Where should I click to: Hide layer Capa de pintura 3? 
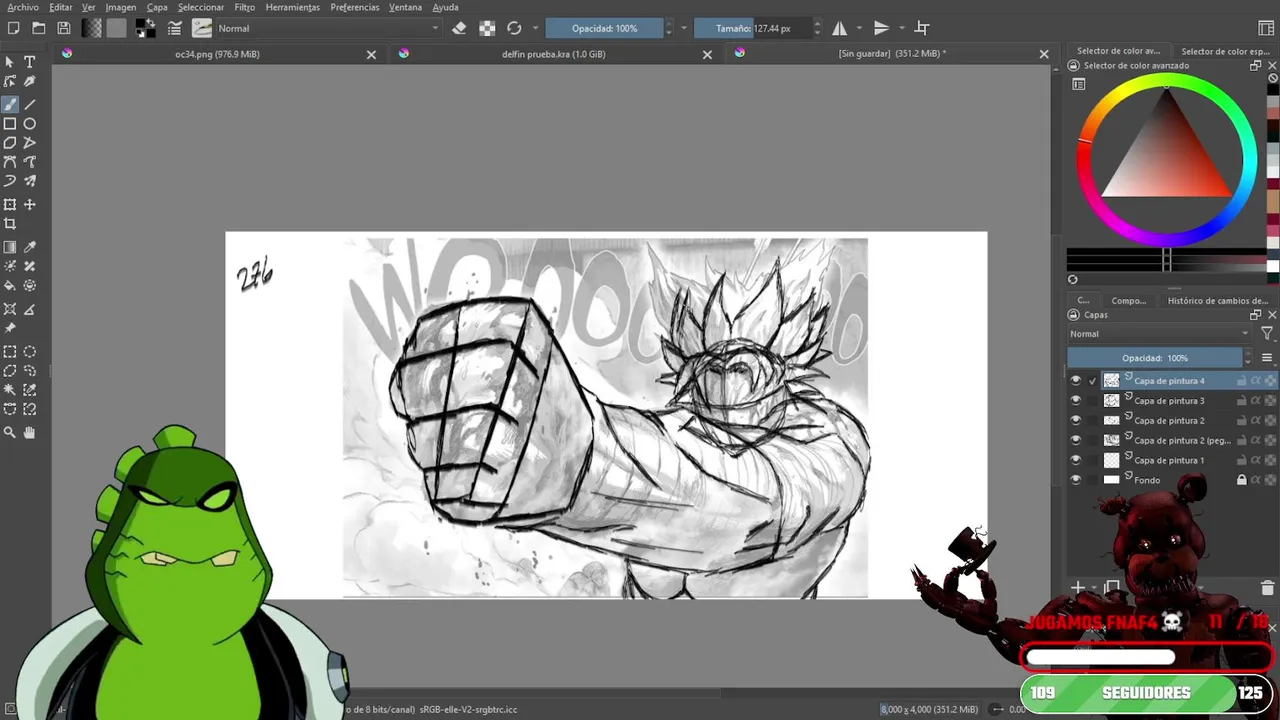[x=1076, y=400]
